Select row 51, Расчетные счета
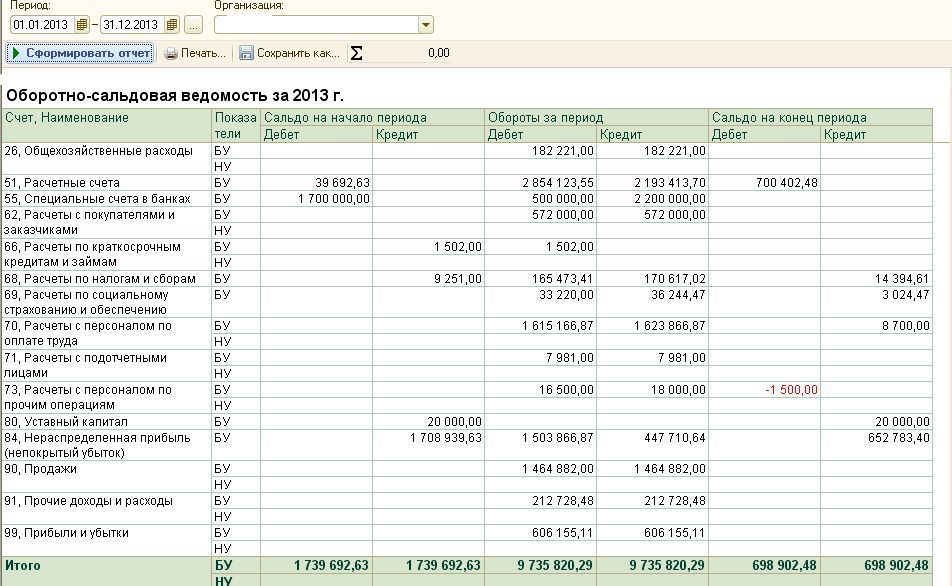This screenshot has width=952, height=586. click(62, 183)
